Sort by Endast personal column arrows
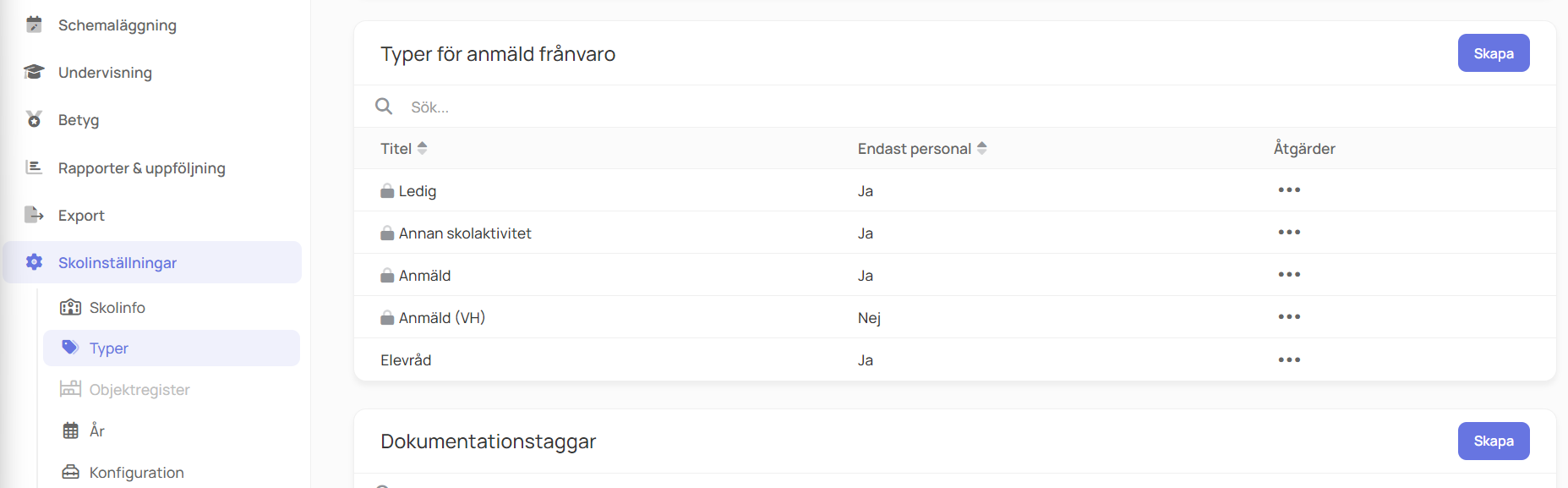 click(x=981, y=148)
